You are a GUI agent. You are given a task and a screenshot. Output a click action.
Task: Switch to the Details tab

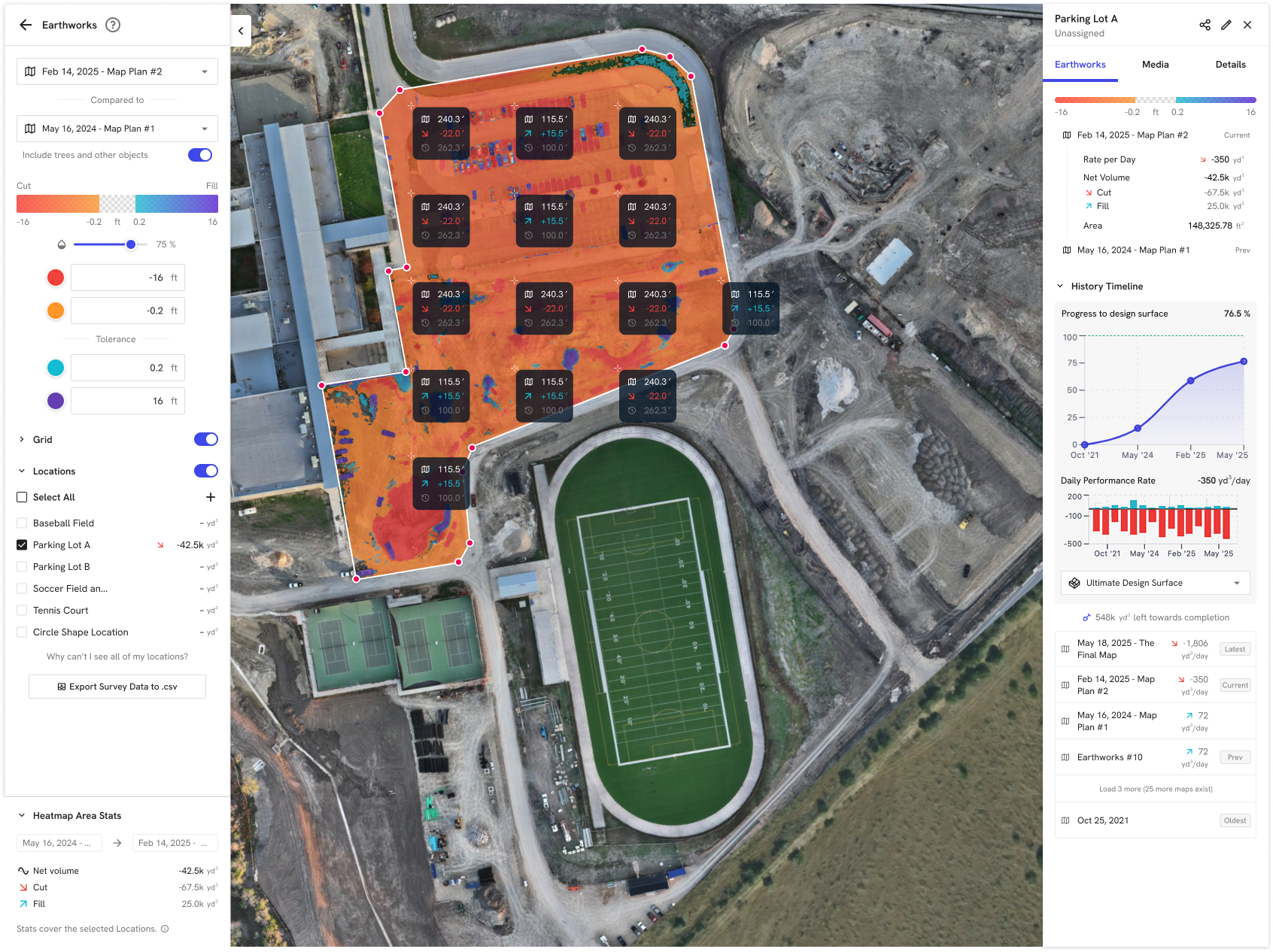tap(1230, 65)
